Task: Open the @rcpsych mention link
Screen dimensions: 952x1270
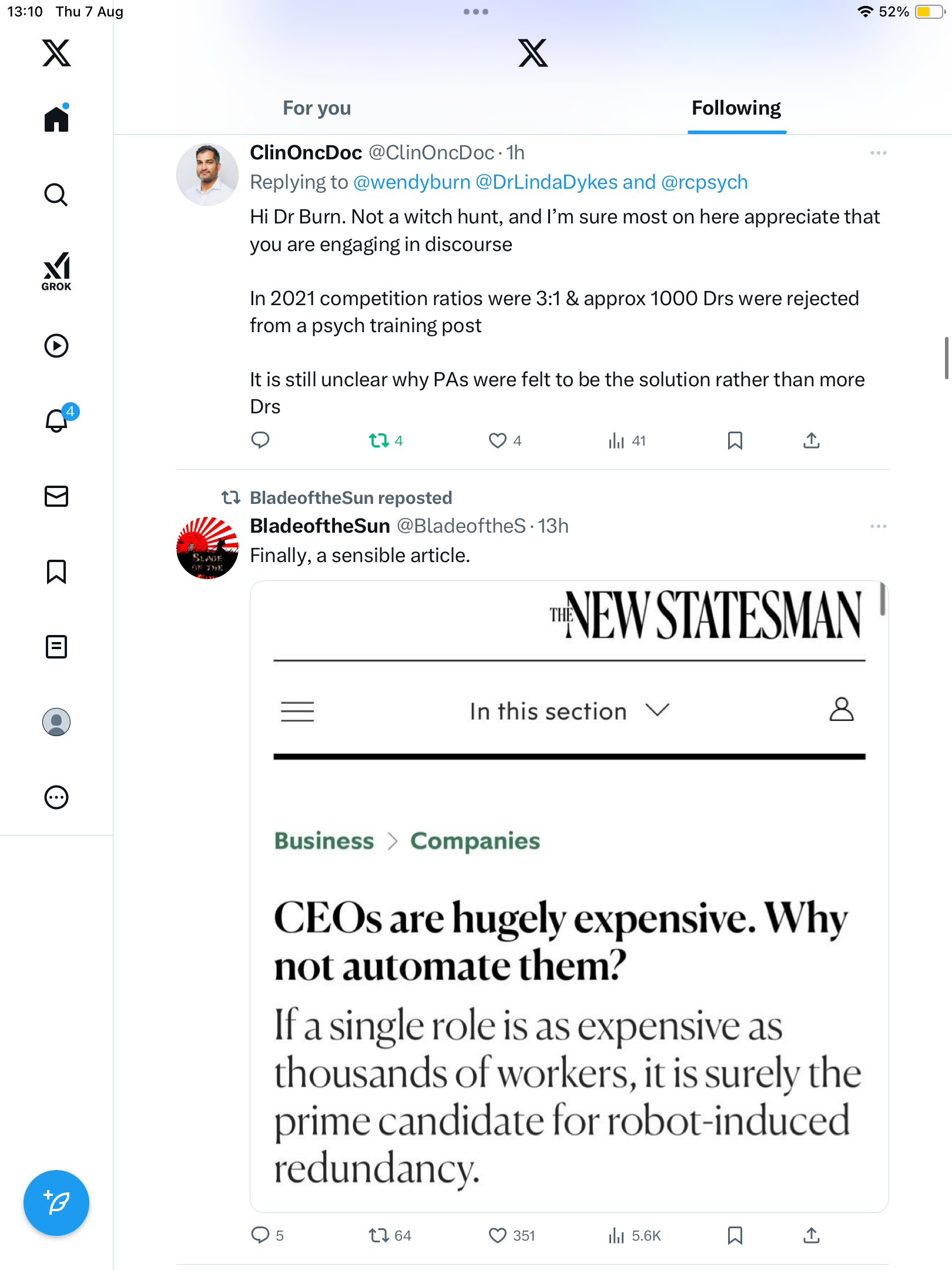Action: click(x=705, y=182)
